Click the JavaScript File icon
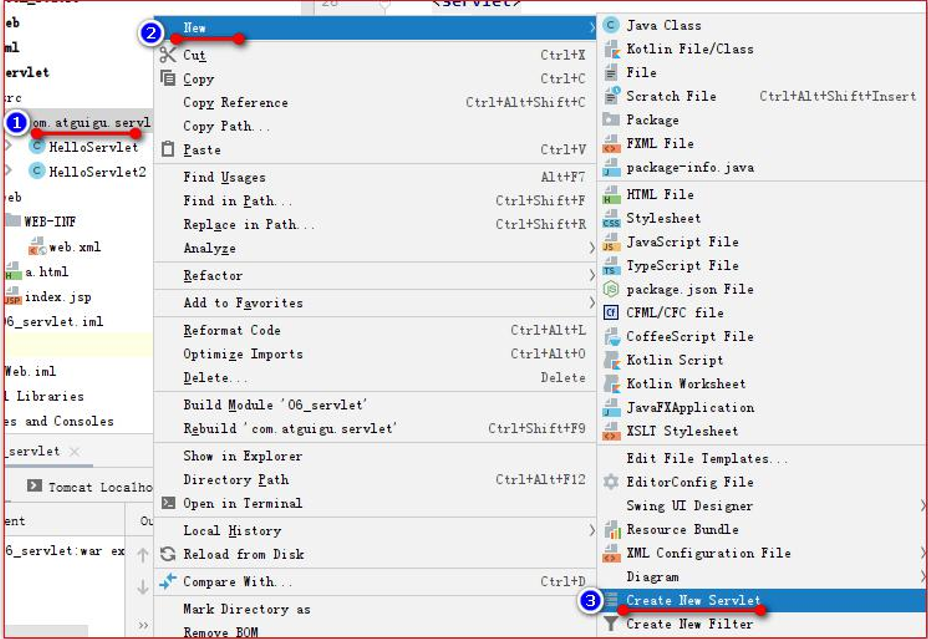Viewport: 928px width, 639px height. click(x=611, y=241)
